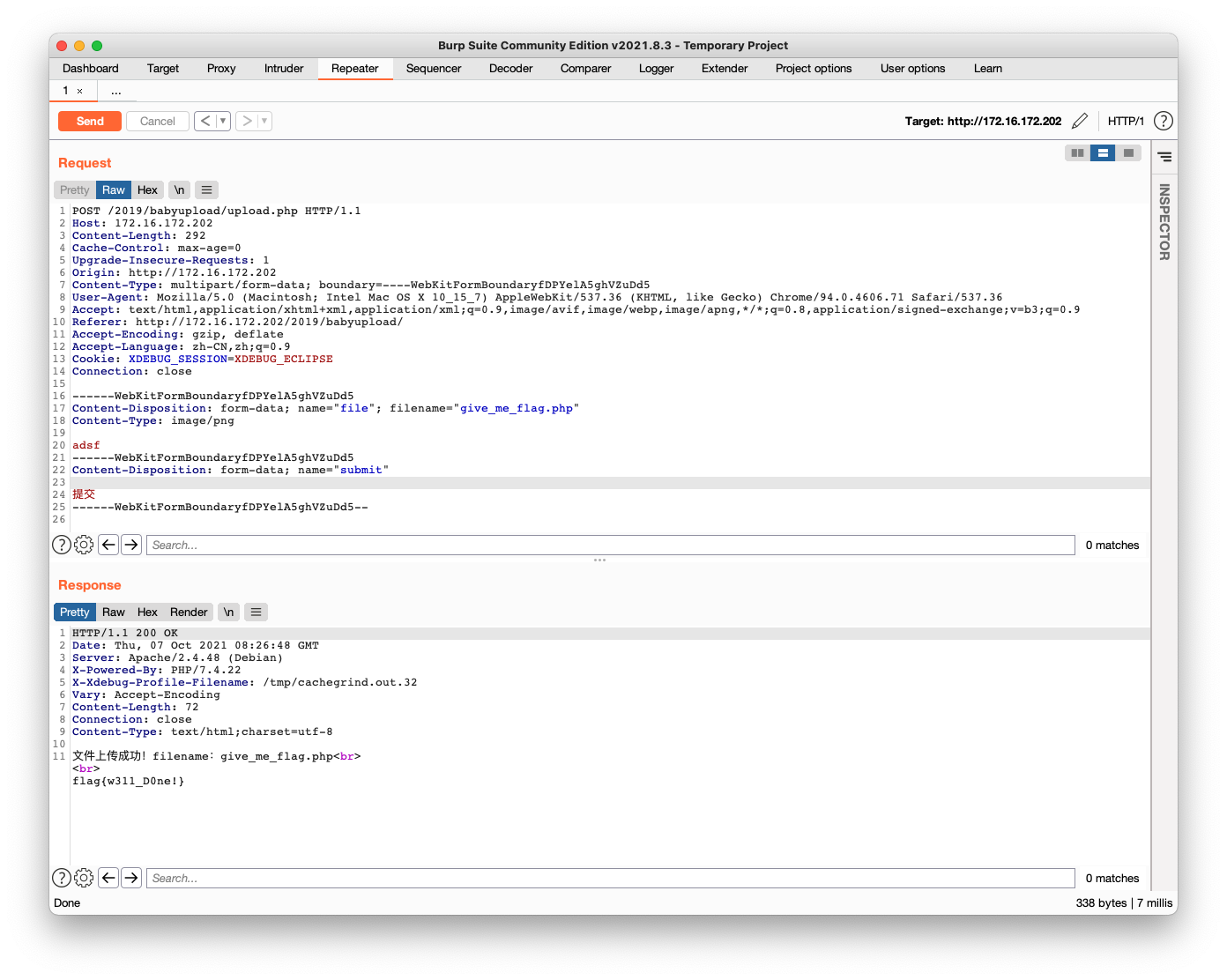Select combined tabbed layout icon
Image resolution: width=1227 pixels, height=980 pixels.
click(1128, 152)
